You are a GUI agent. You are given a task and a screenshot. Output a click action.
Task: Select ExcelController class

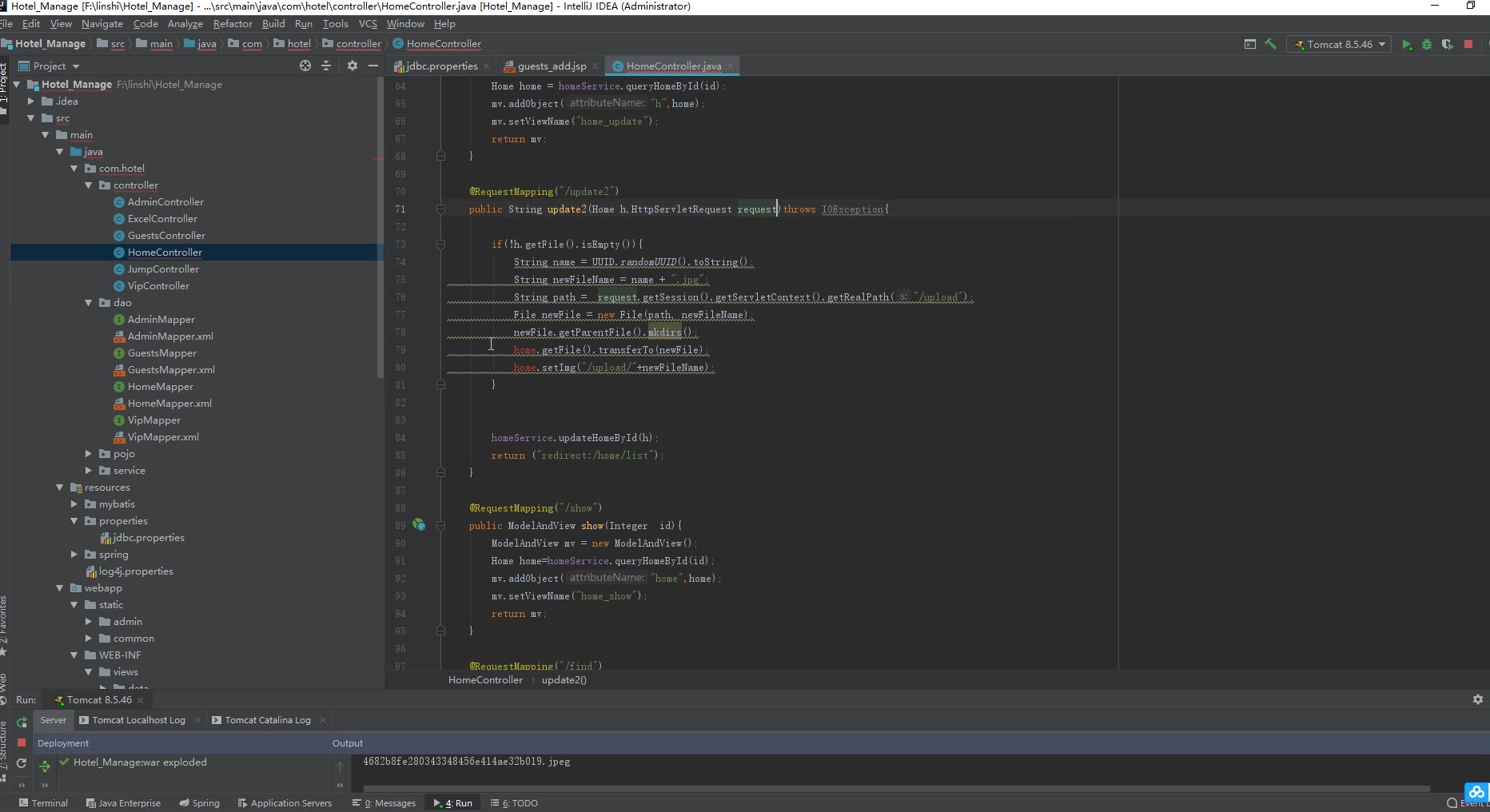[162, 219]
